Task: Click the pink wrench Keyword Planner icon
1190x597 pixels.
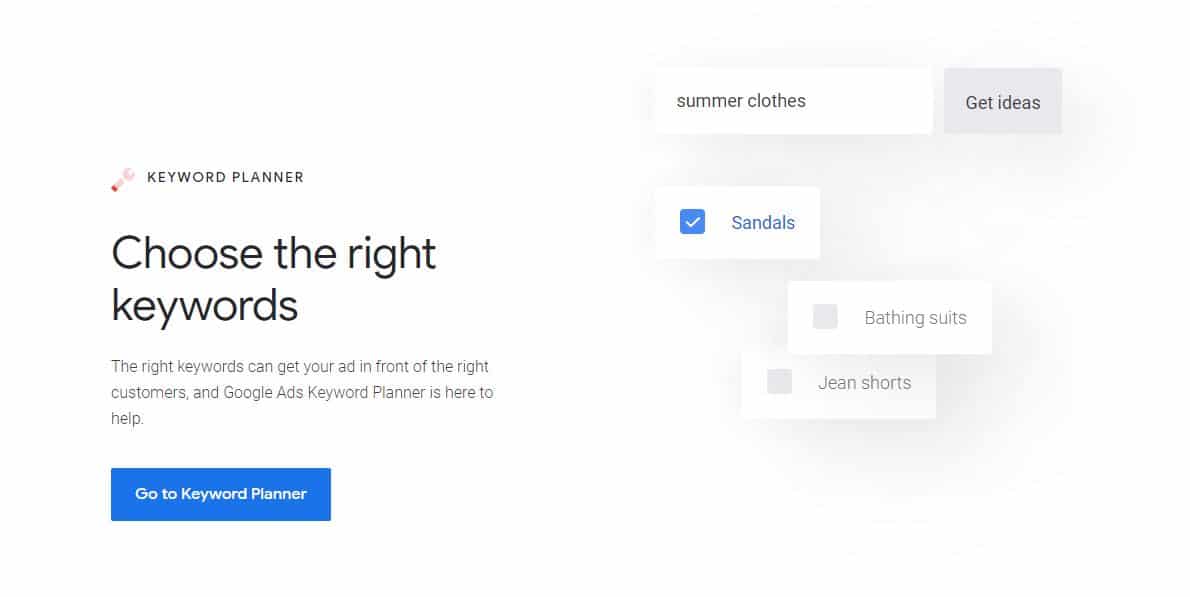Action: (122, 179)
